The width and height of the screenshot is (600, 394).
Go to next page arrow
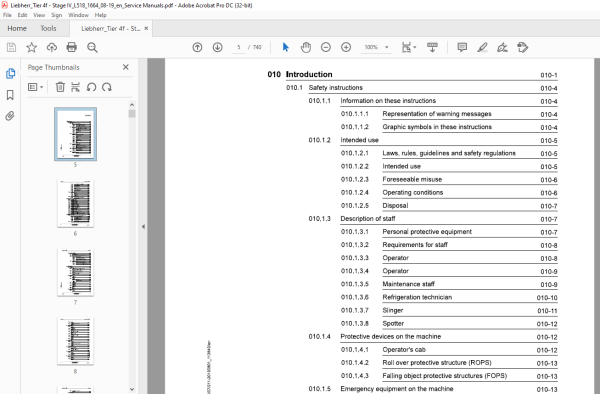(x=217, y=47)
